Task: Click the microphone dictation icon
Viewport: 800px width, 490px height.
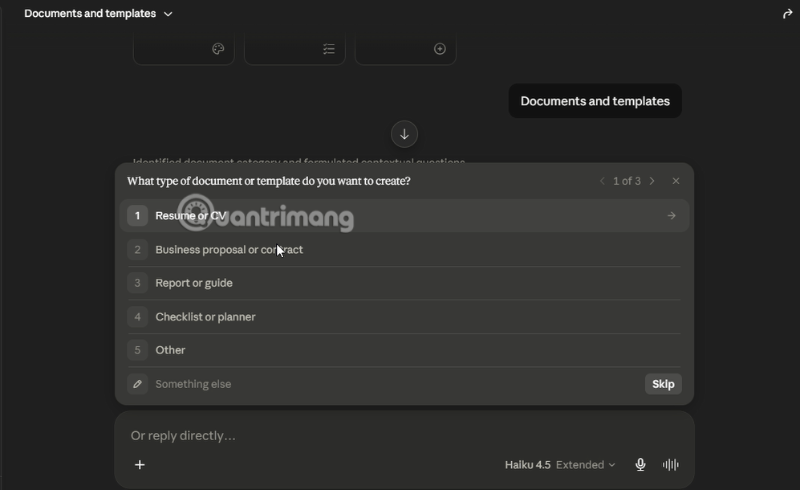Action: coord(640,464)
